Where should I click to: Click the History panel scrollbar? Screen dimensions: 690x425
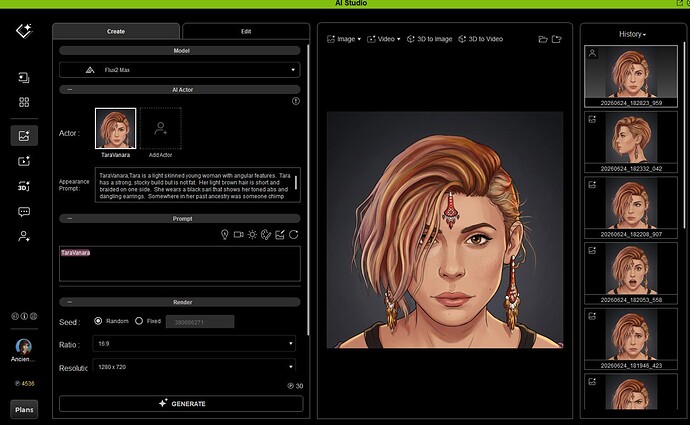pyautogui.click(x=685, y=134)
